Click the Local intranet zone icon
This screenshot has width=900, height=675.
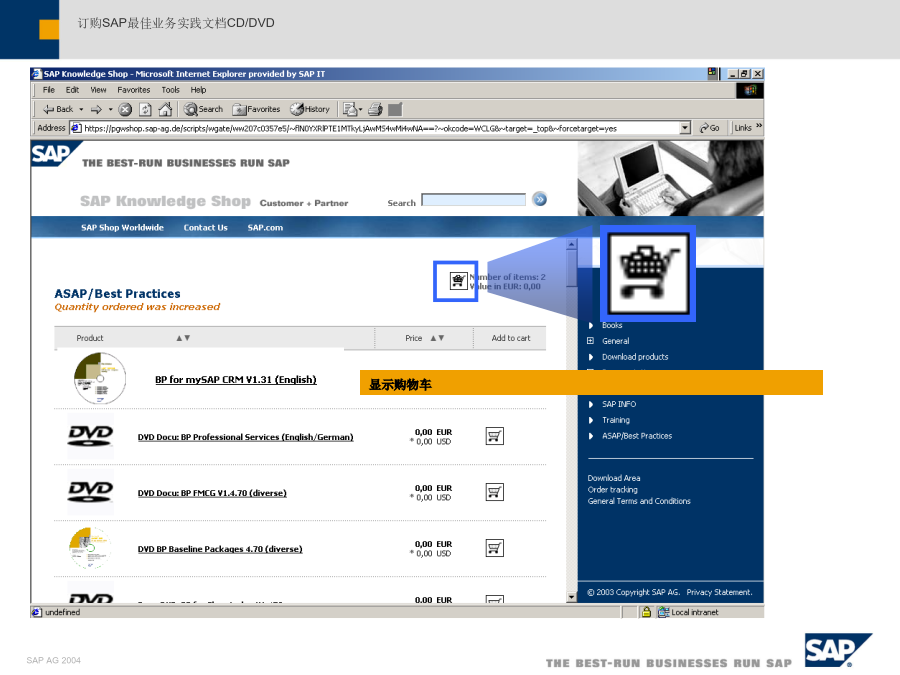[x=664, y=612]
